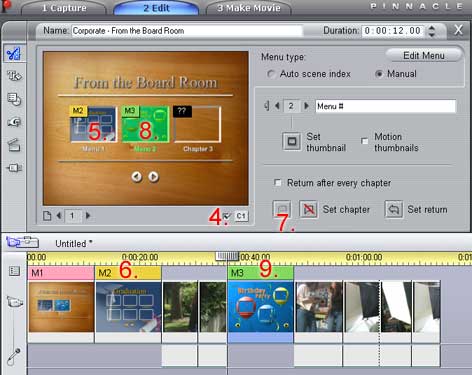This screenshot has height=375, width=472.
Task: Increase the Duration value with up arrow
Action: click(432, 28)
